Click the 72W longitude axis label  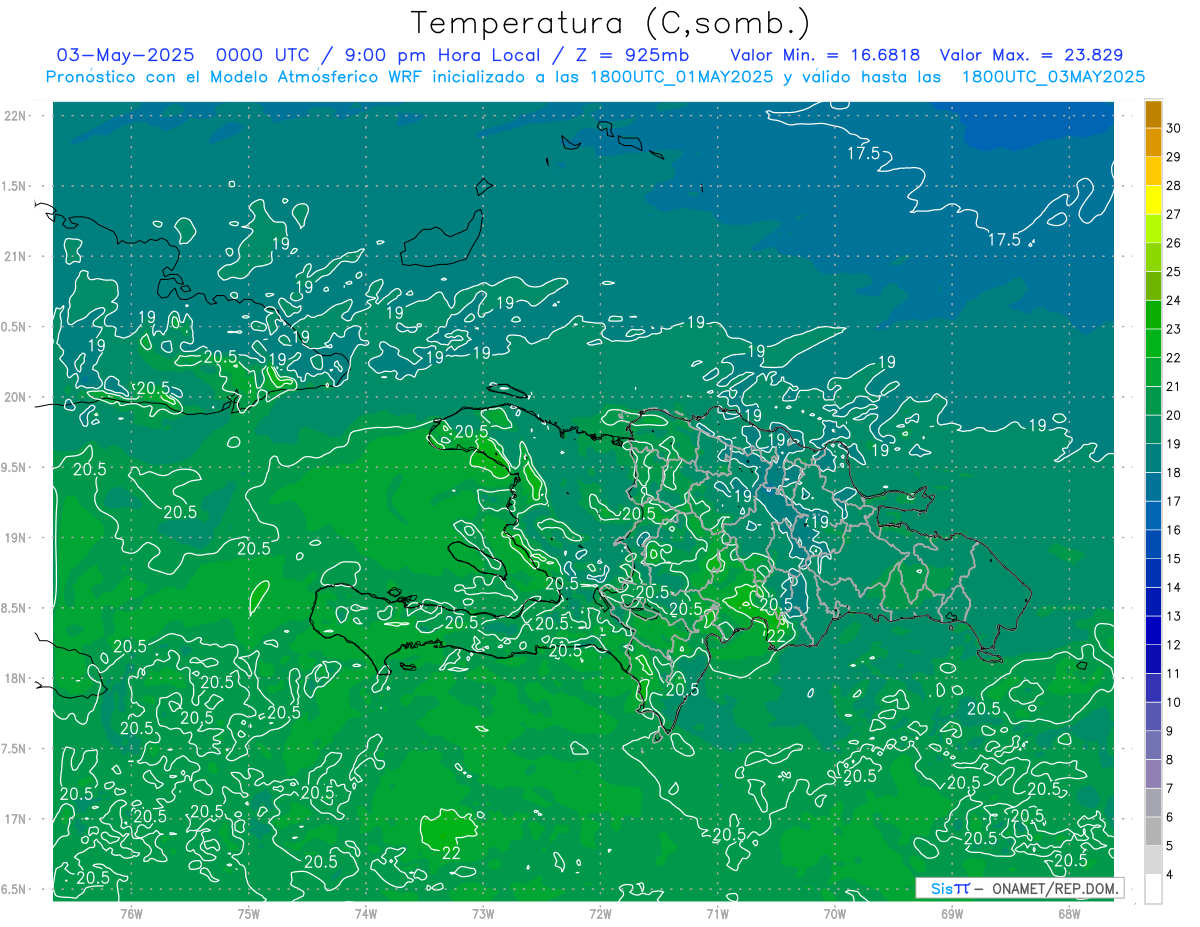[x=600, y=914]
